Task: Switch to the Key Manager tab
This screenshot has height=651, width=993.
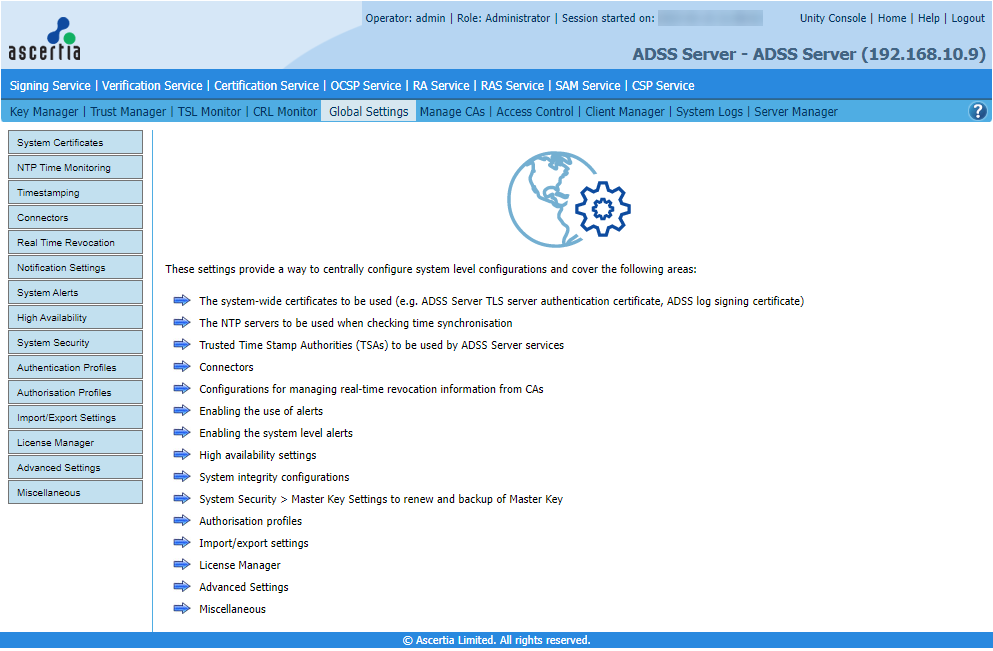Action: [45, 112]
